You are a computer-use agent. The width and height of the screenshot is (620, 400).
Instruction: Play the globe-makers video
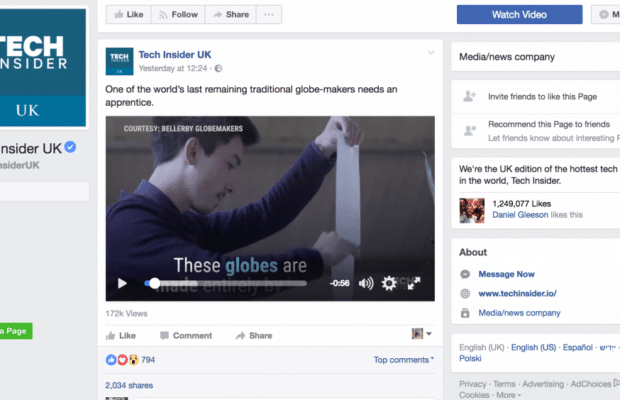click(122, 283)
